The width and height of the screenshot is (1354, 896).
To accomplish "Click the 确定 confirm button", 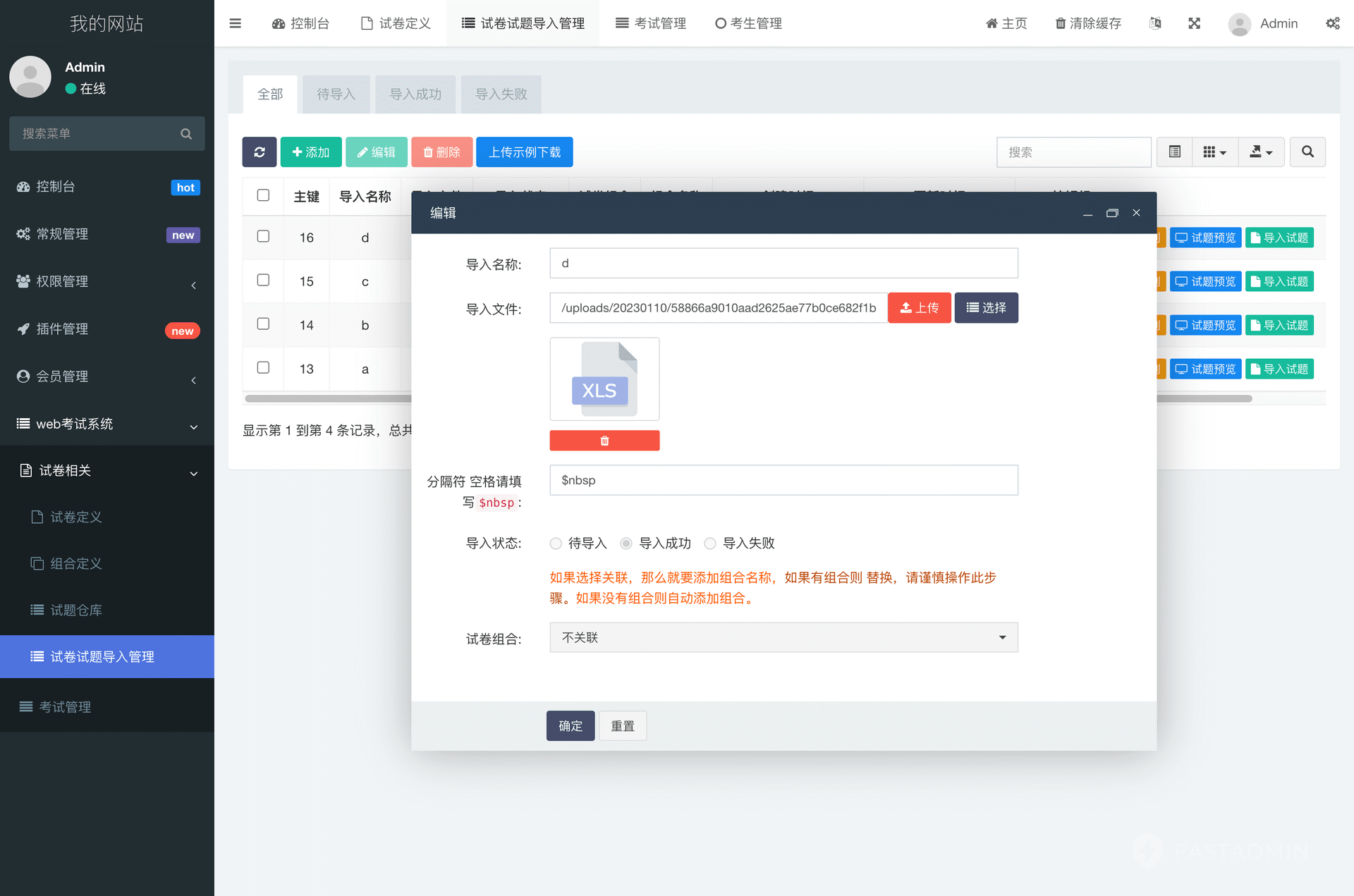I will (x=570, y=726).
